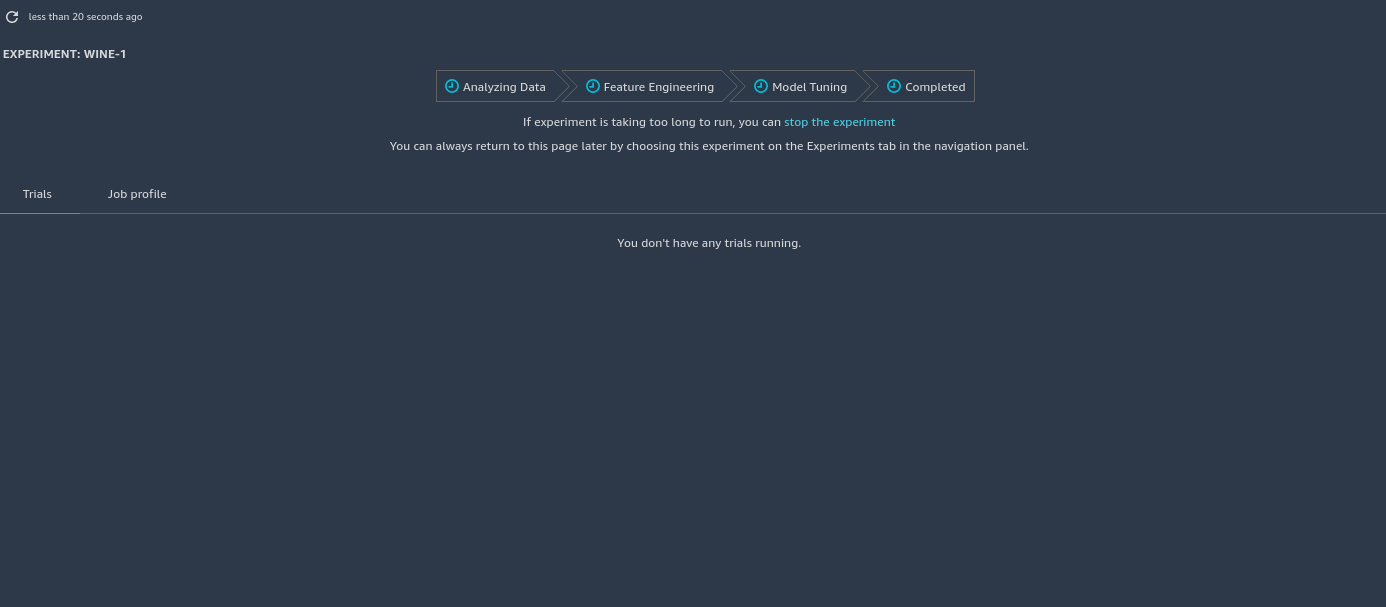Open the Job profile tab
Image resolution: width=1386 pixels, height=607 pixels.
pos(137,194)
